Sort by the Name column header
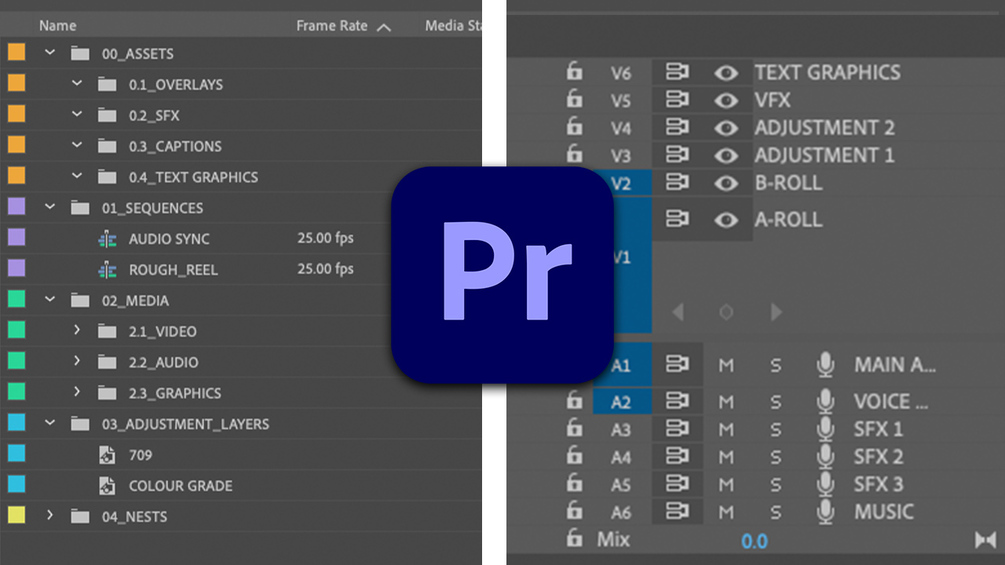This screenshot has width=1005, height=565. click(58, 26)
